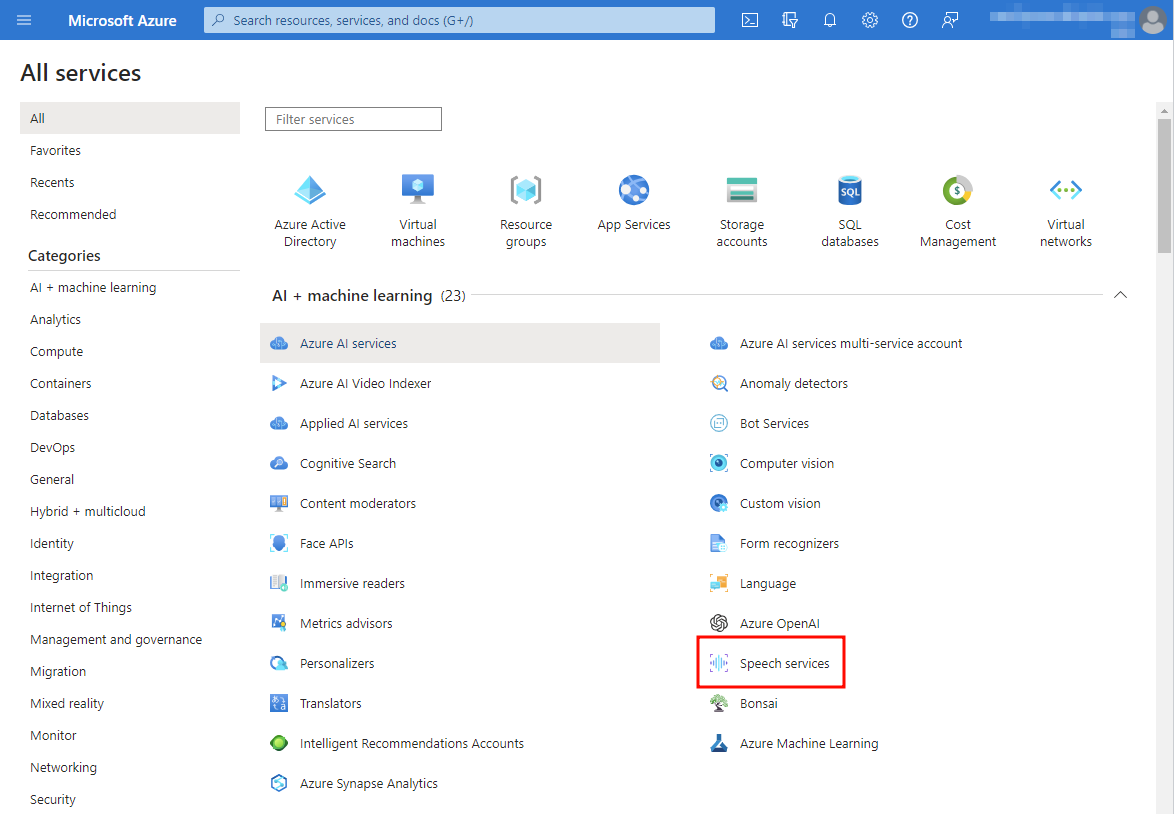1174x814 pixels.
Task: Open the user account avatar menu
Action: (1152, 20)
